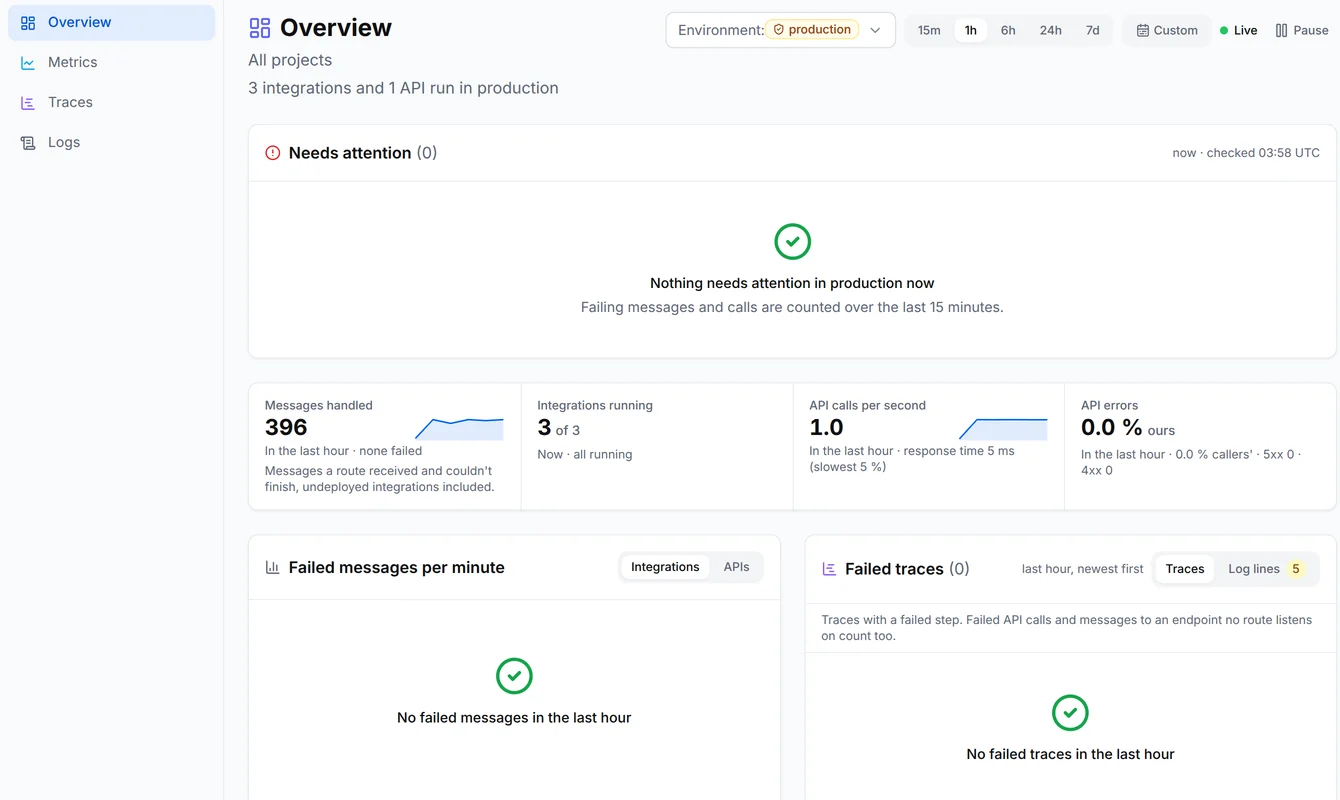Select the 6h time range
The image size is (1340, 800).
click(x=1008, y=30)
